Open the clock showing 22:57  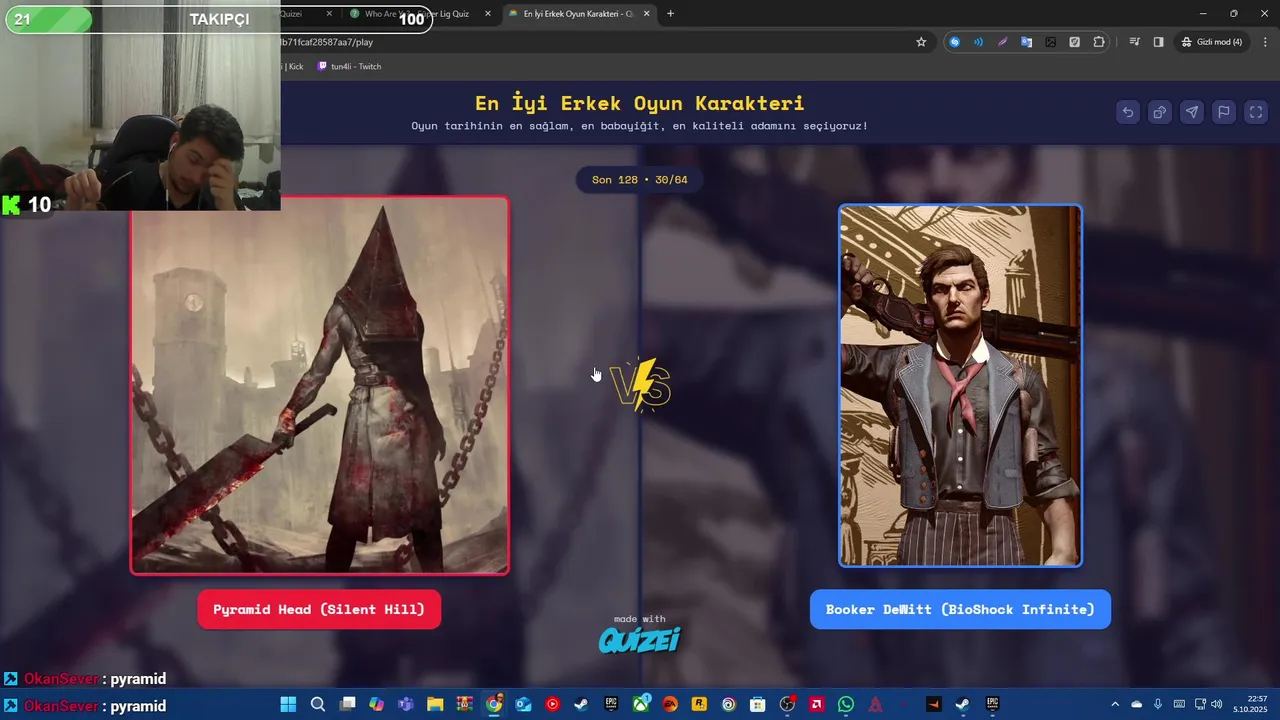tap(1250, 704)
